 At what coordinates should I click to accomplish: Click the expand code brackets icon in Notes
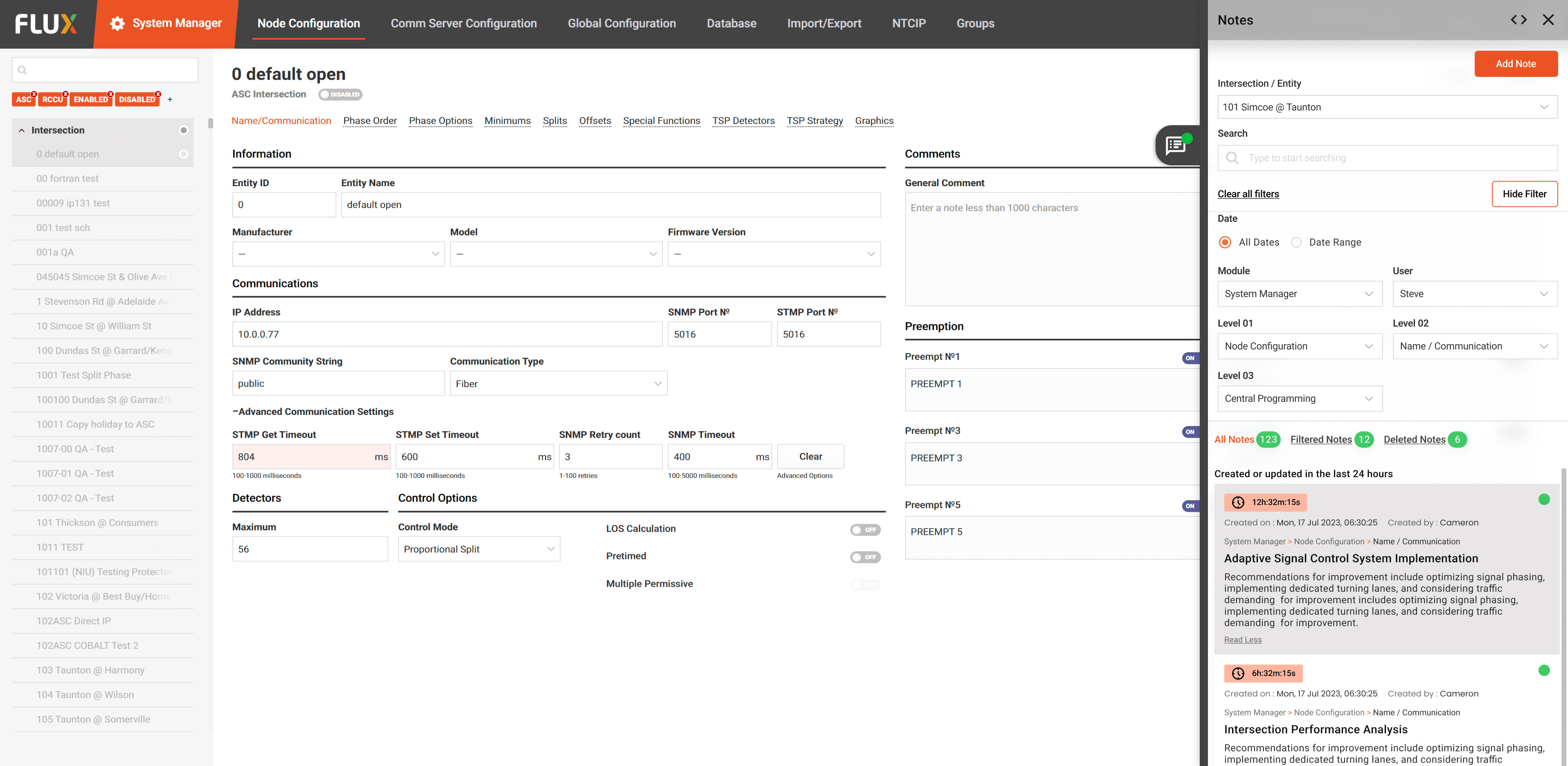click(x=1518, y=20)
